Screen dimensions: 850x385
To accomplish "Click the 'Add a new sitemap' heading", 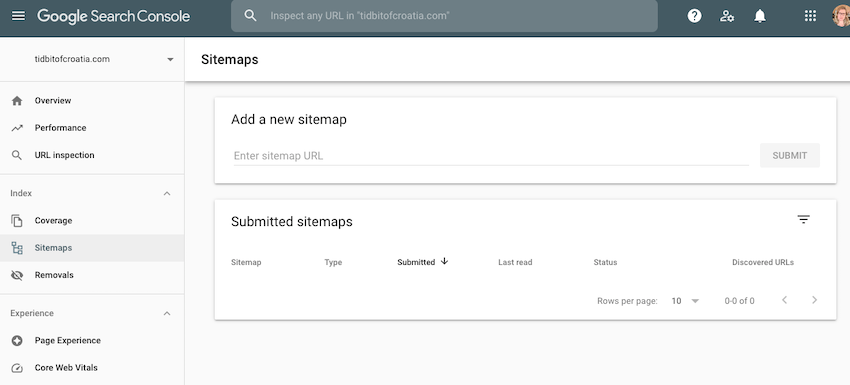I will coord(289,119).
